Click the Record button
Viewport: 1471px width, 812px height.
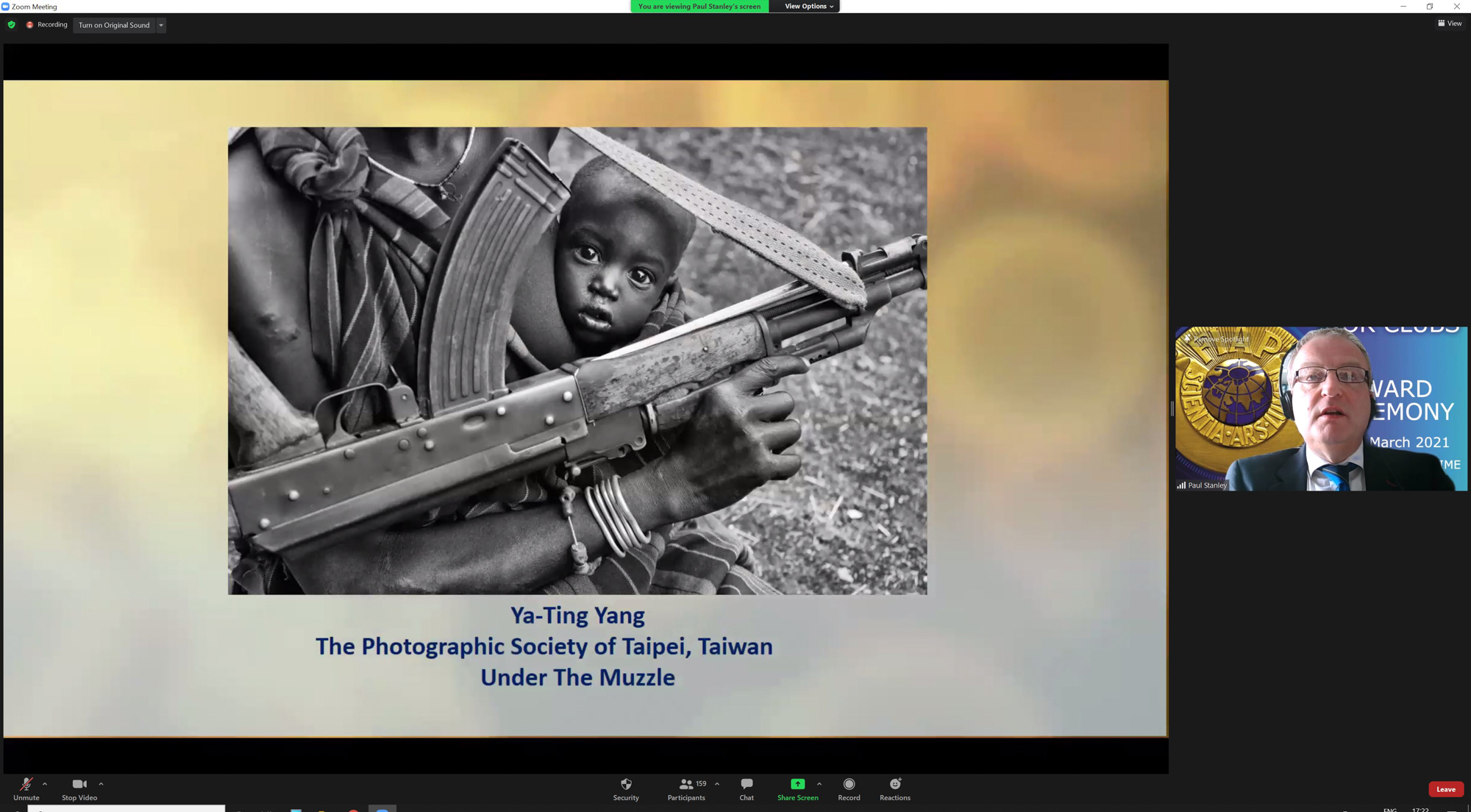coord(849,789)
